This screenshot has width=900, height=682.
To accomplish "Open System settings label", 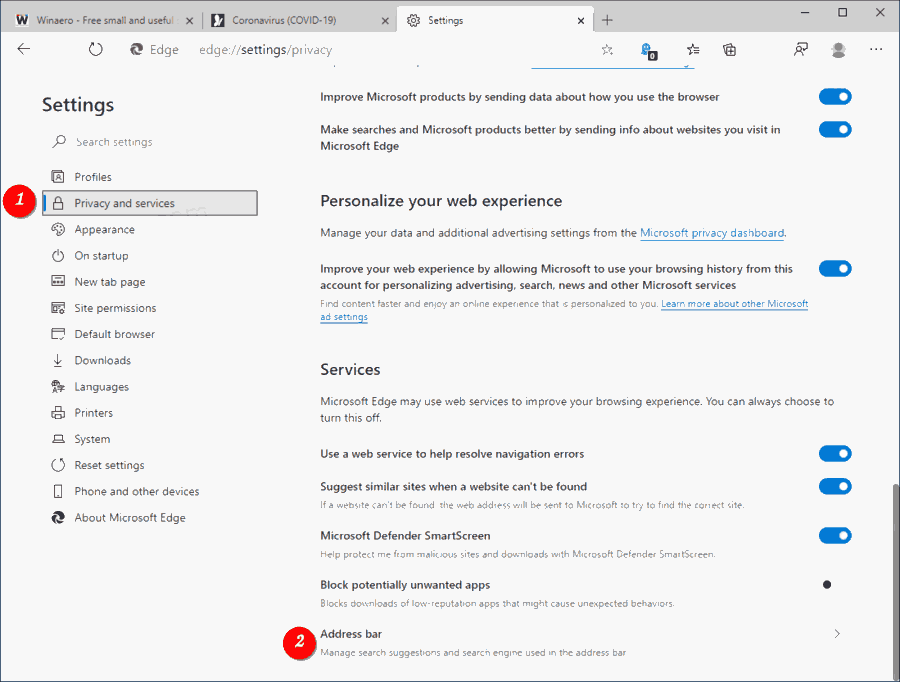I will (92, 439).
